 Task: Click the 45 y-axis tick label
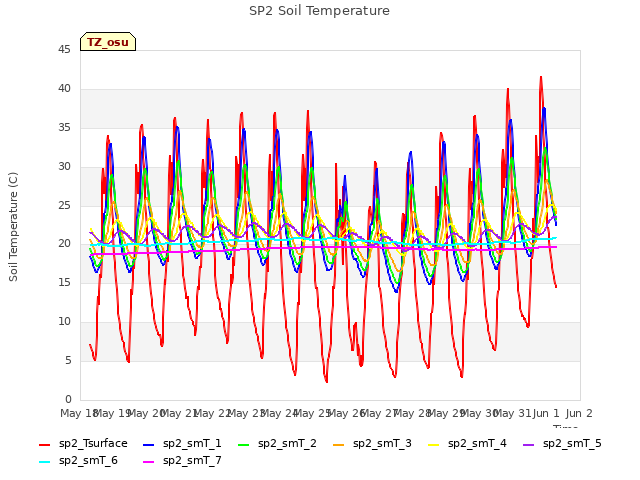(64, 49)
